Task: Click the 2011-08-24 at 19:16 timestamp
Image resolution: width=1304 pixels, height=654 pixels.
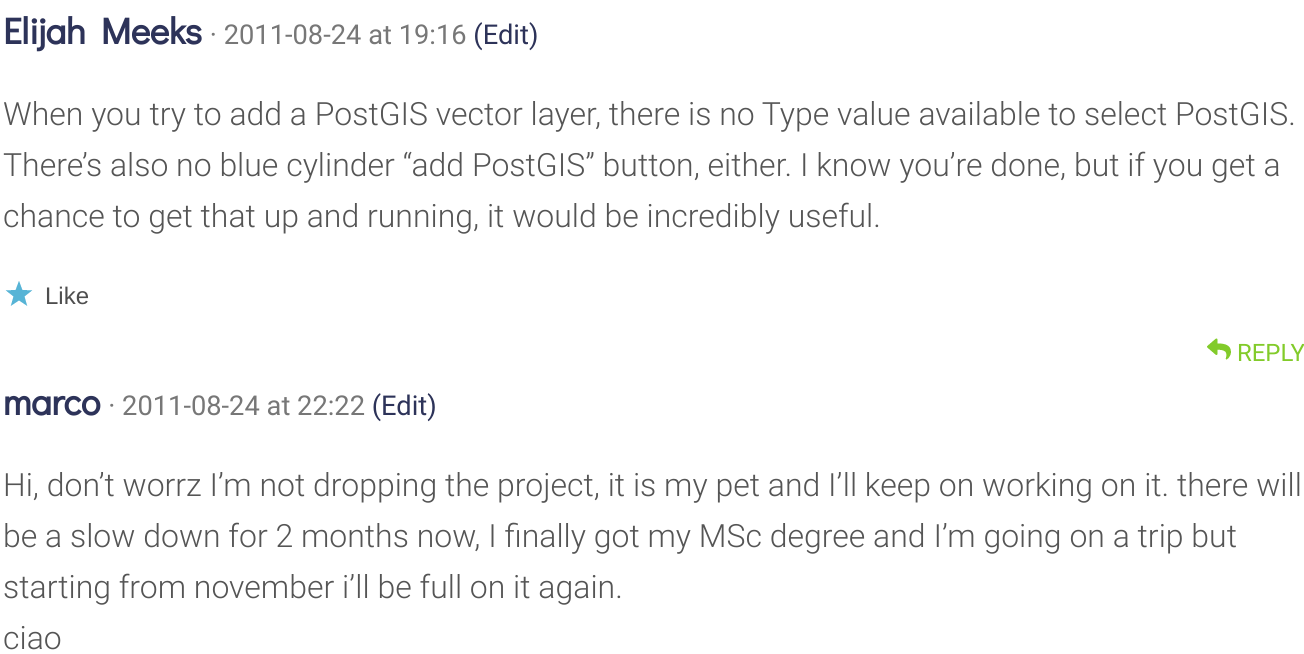Action: click(345, 36)
